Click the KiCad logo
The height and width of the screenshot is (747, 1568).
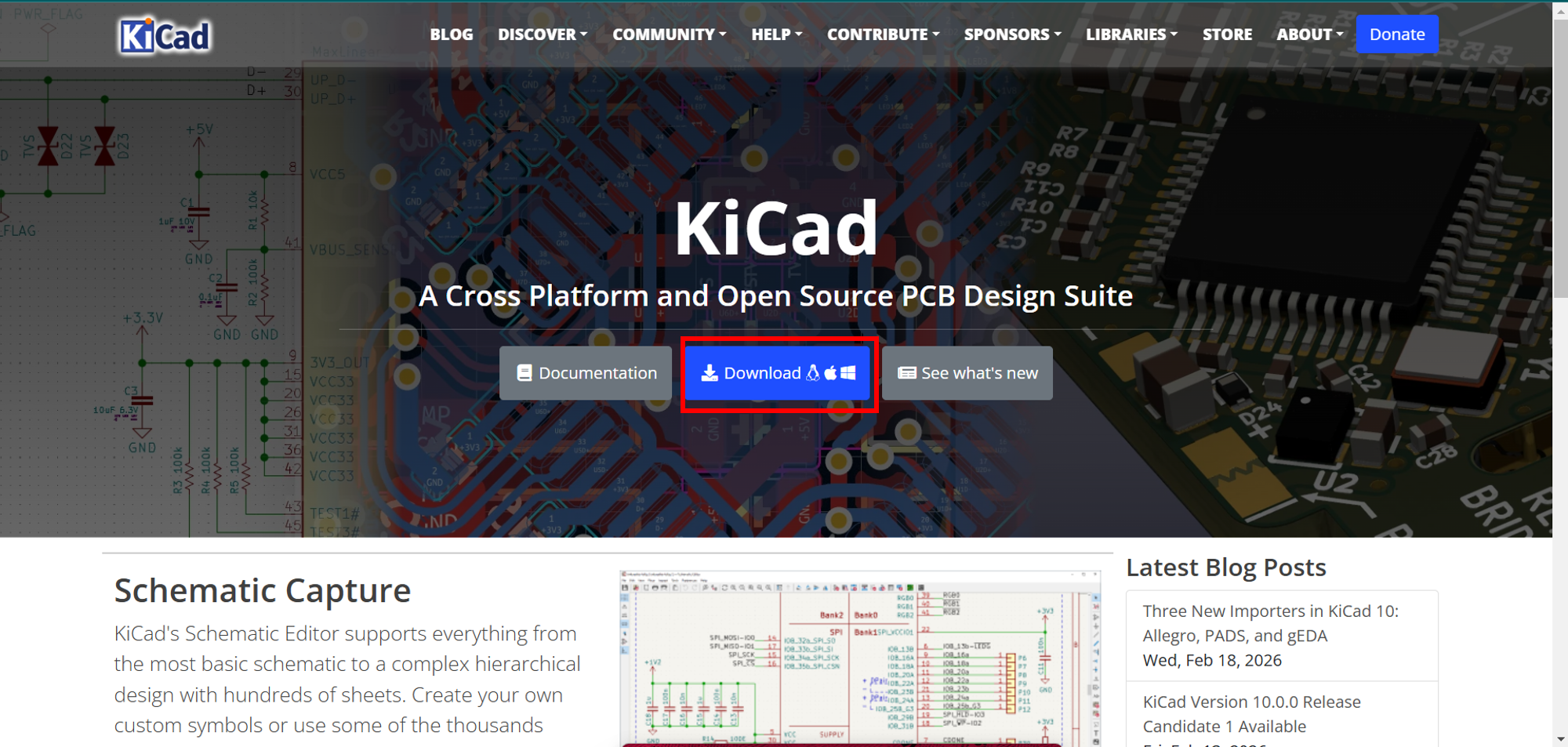164,34
